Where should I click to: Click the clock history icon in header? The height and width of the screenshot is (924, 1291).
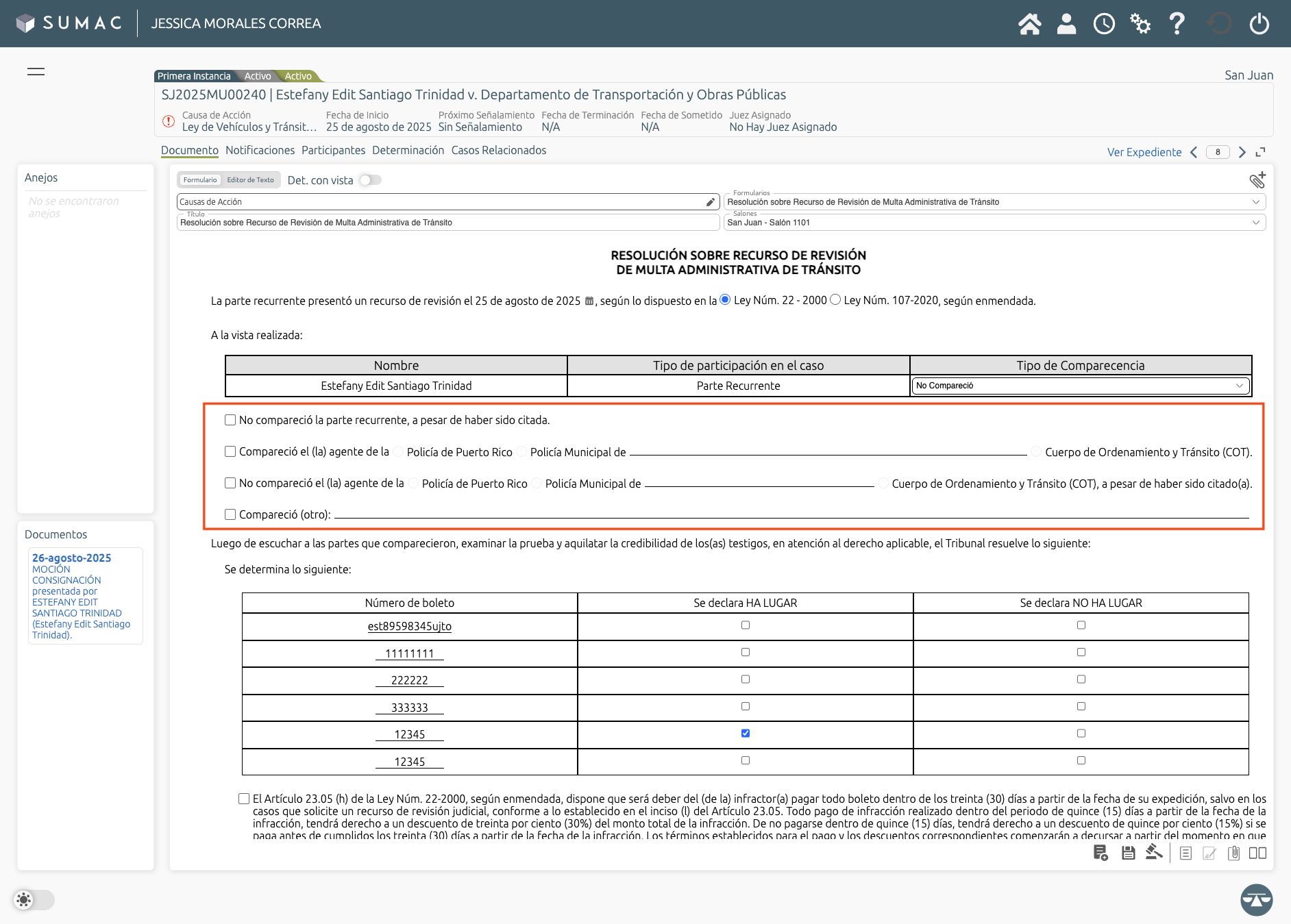(x=1104, y=24)
